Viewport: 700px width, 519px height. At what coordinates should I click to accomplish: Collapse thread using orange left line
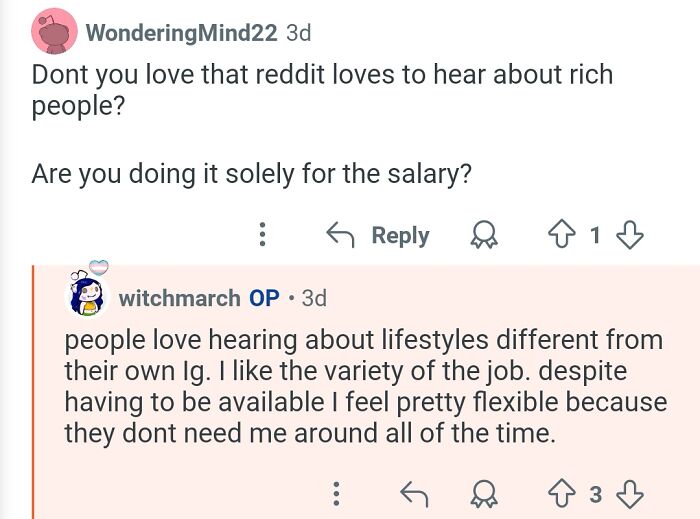click(x=34, y=390)
